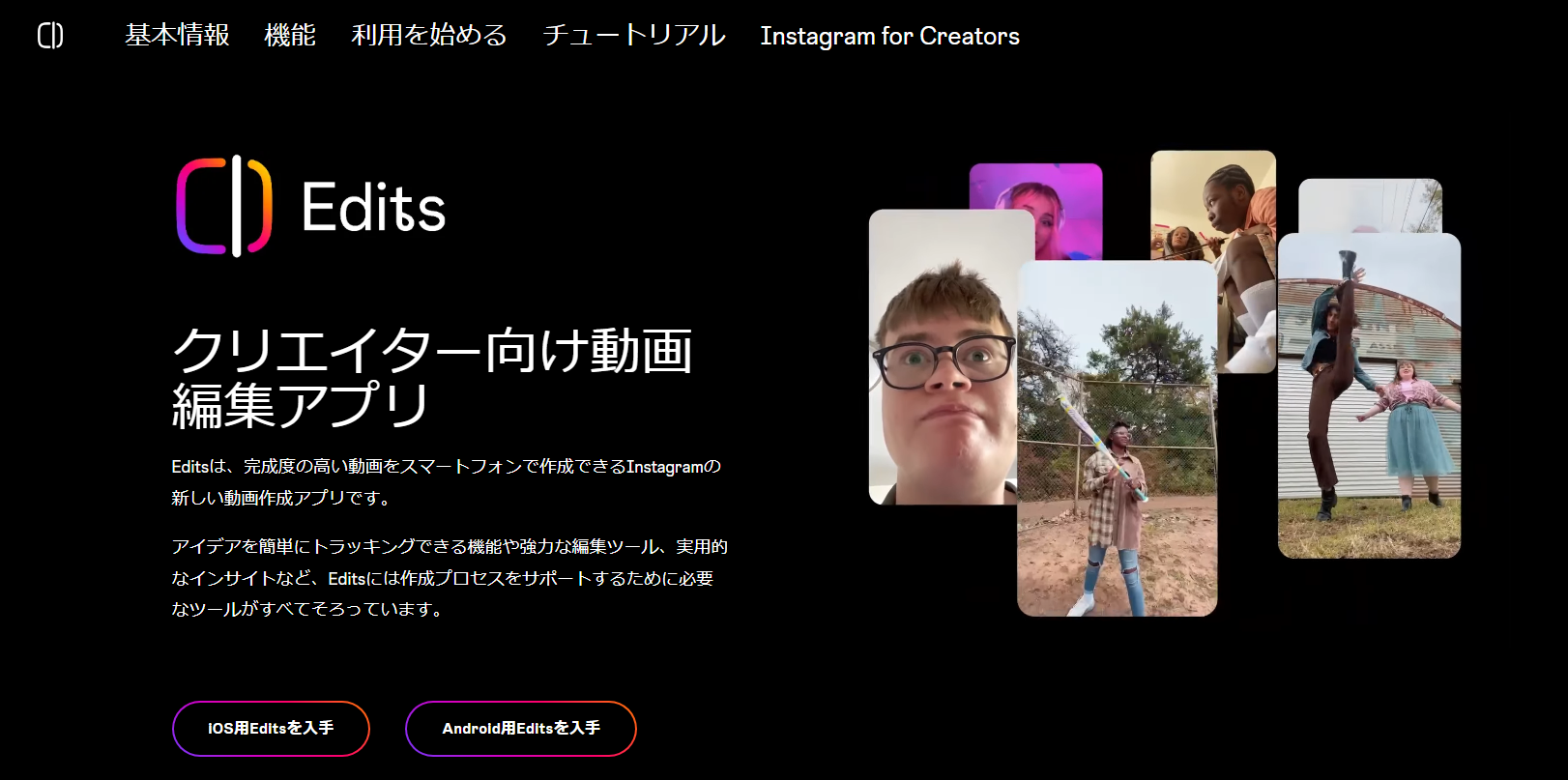Click the white Edits wordmark text
The image size is (1568, 780).
click(373, 208)
